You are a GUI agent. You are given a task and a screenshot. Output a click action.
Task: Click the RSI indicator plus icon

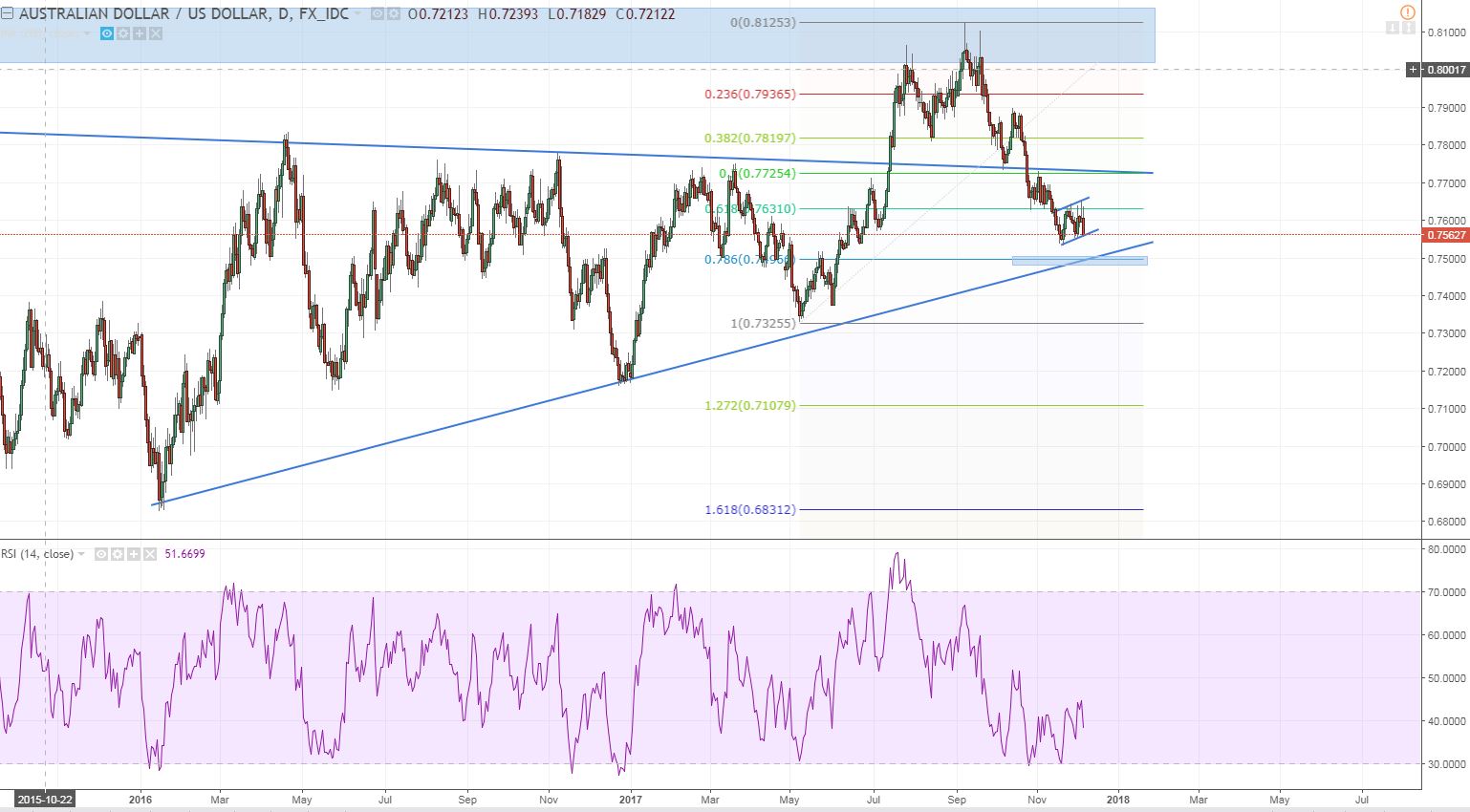[133, 554]
